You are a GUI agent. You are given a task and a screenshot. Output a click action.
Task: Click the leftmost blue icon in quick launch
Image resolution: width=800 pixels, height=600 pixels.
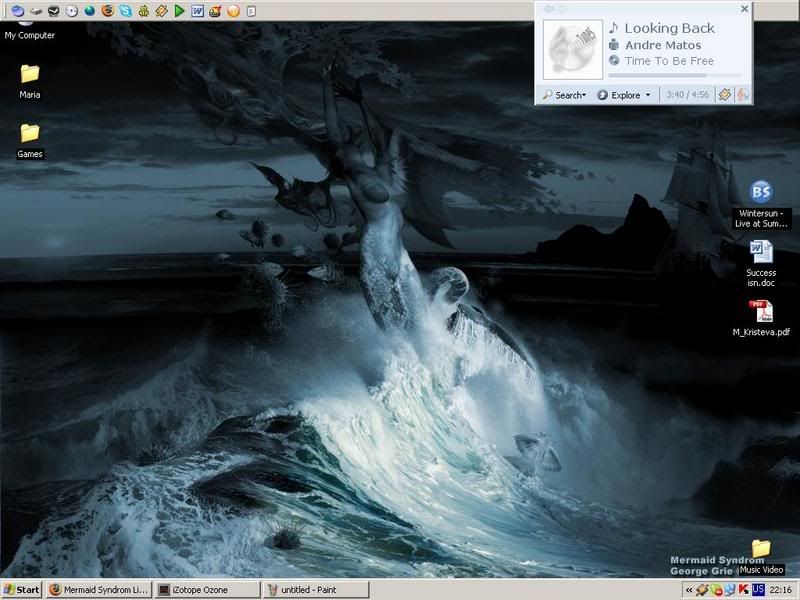[18, 11]
